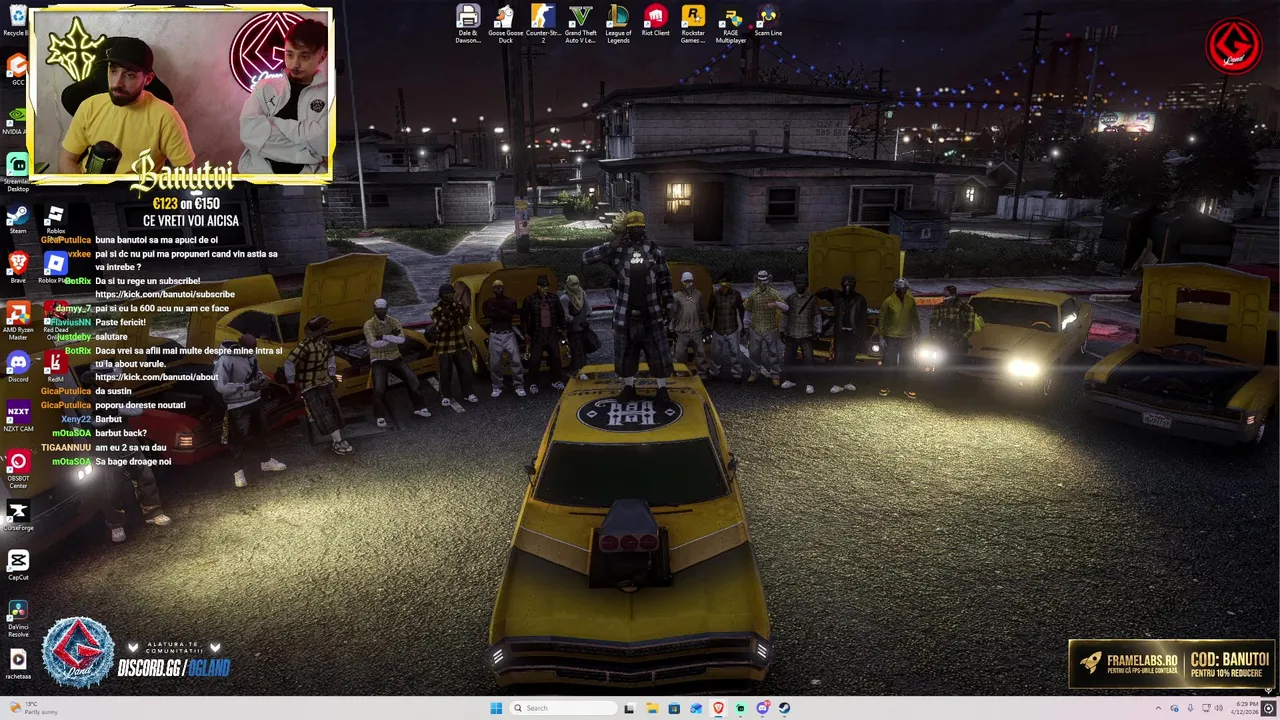1280x720 pixels.
Task: Launch Goose Goose Duck desktop shortcut
Action: click(505, 24)
